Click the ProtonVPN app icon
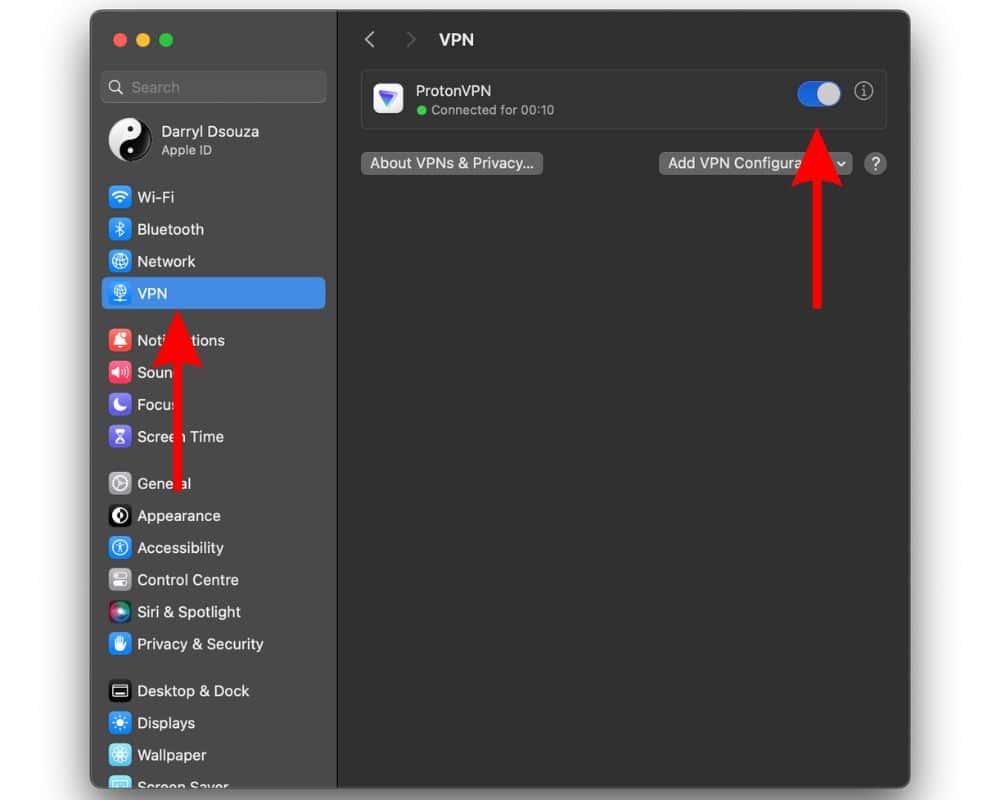Screen dimensions: 1000x800 (388, 98)
